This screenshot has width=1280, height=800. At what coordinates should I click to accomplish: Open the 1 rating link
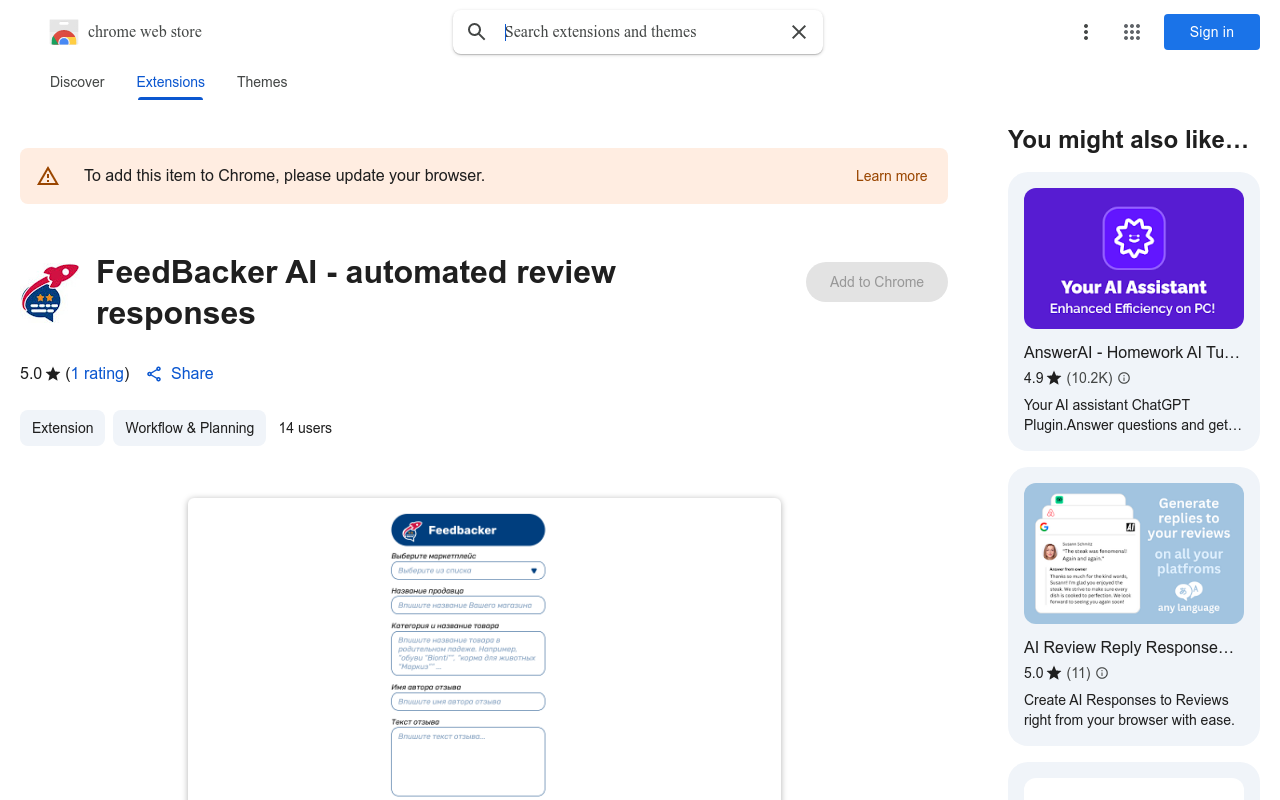[x=98, y=373]
